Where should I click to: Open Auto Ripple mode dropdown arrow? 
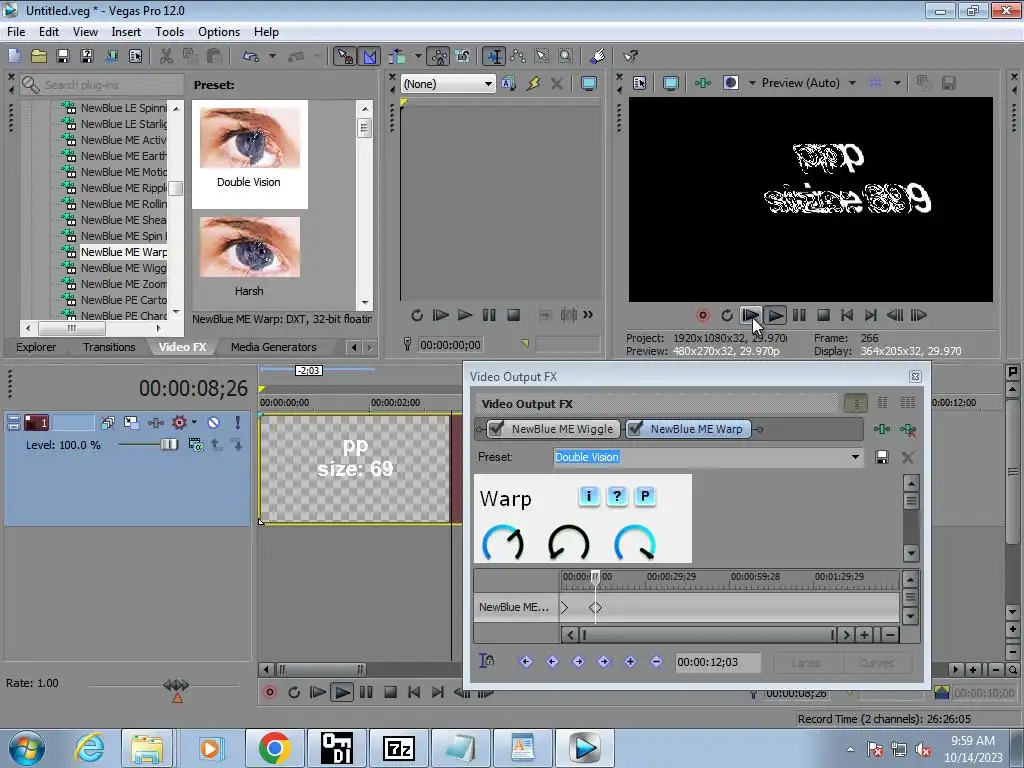(417, 57)
